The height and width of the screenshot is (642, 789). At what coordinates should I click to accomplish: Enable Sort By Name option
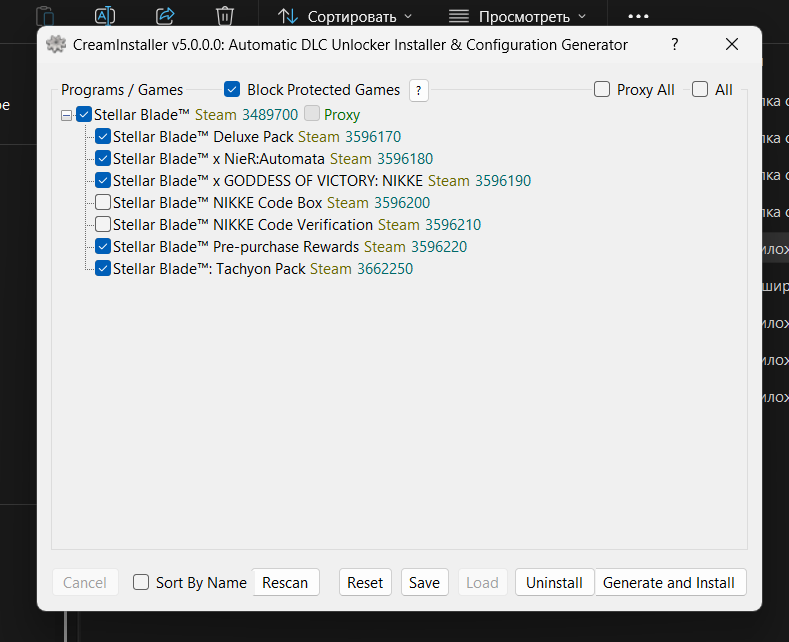141,582
